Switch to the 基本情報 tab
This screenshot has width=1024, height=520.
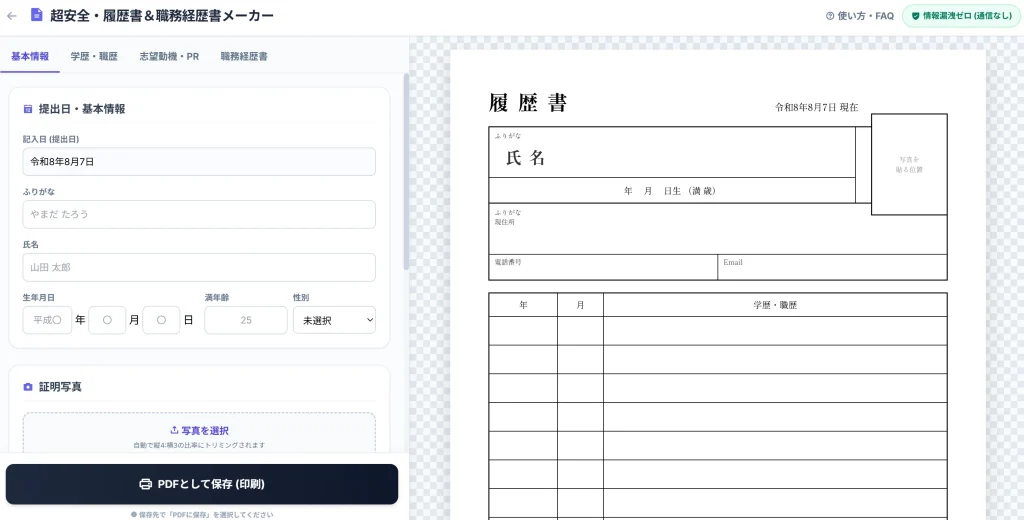tap(30, 56)
